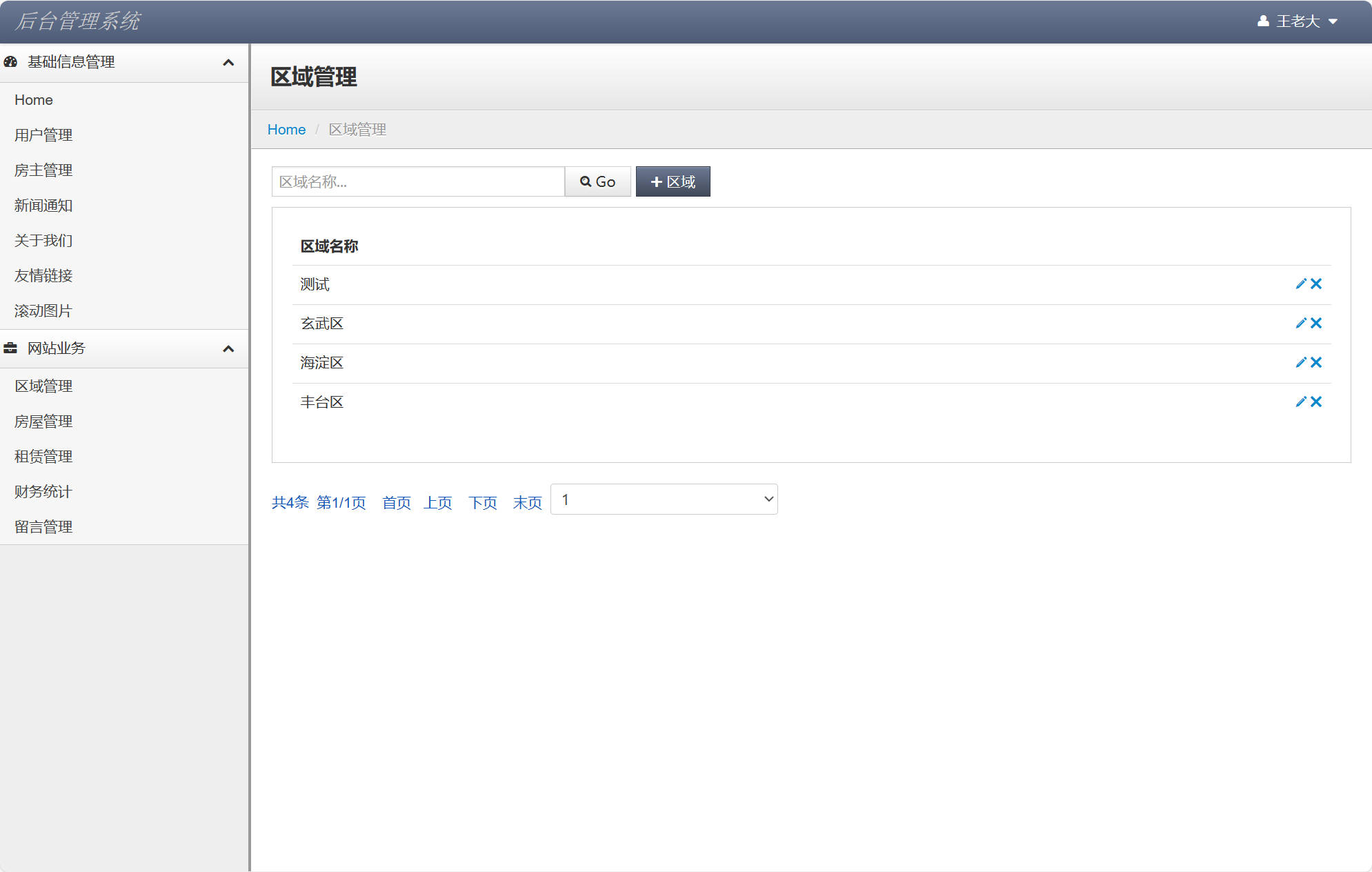This screenshot has width=1372, height=872.
Task: Click the edit pencil icon for 测试
Action: coord(1300,284)
